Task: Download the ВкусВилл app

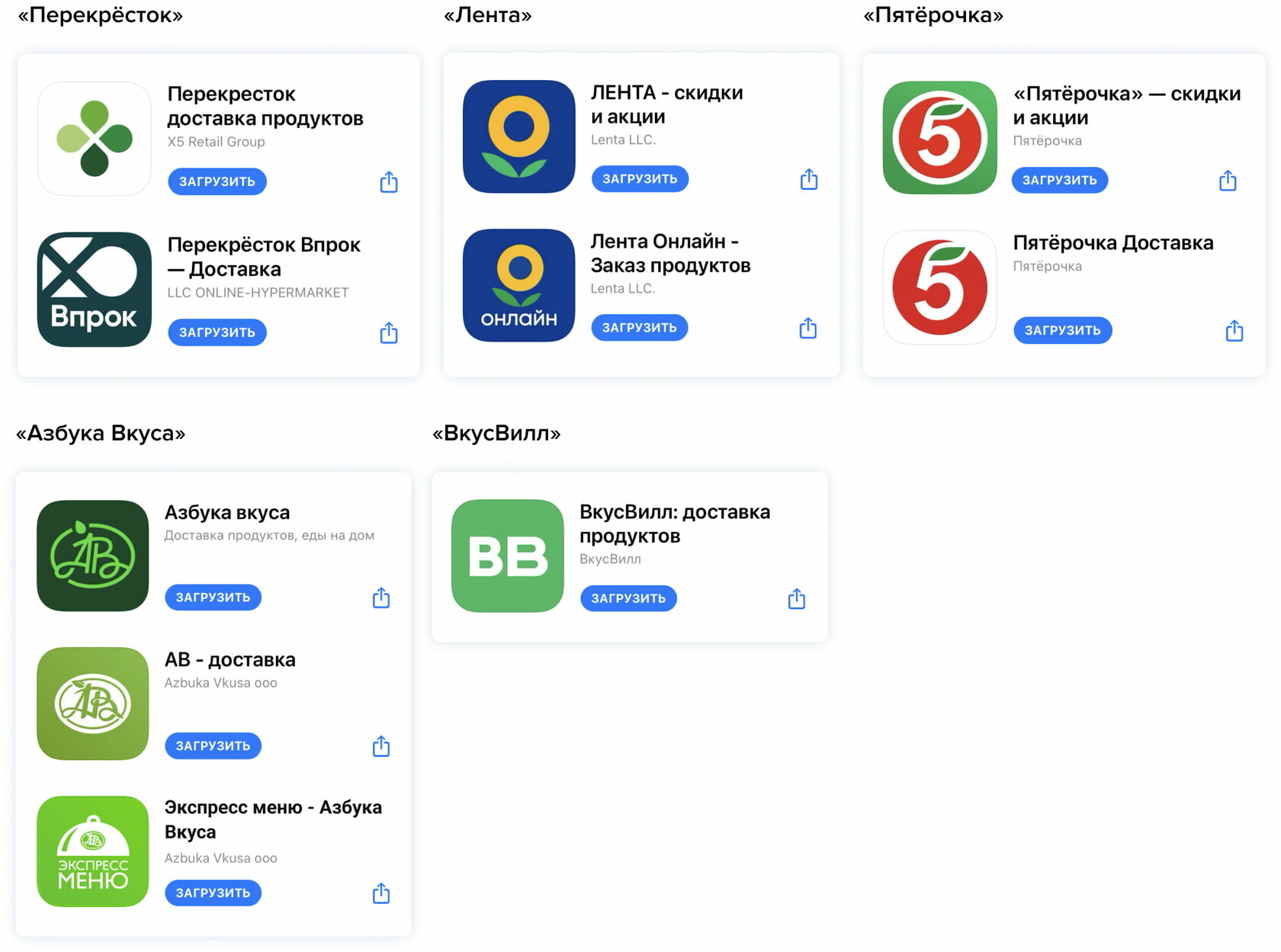Action: coord(628,598)
